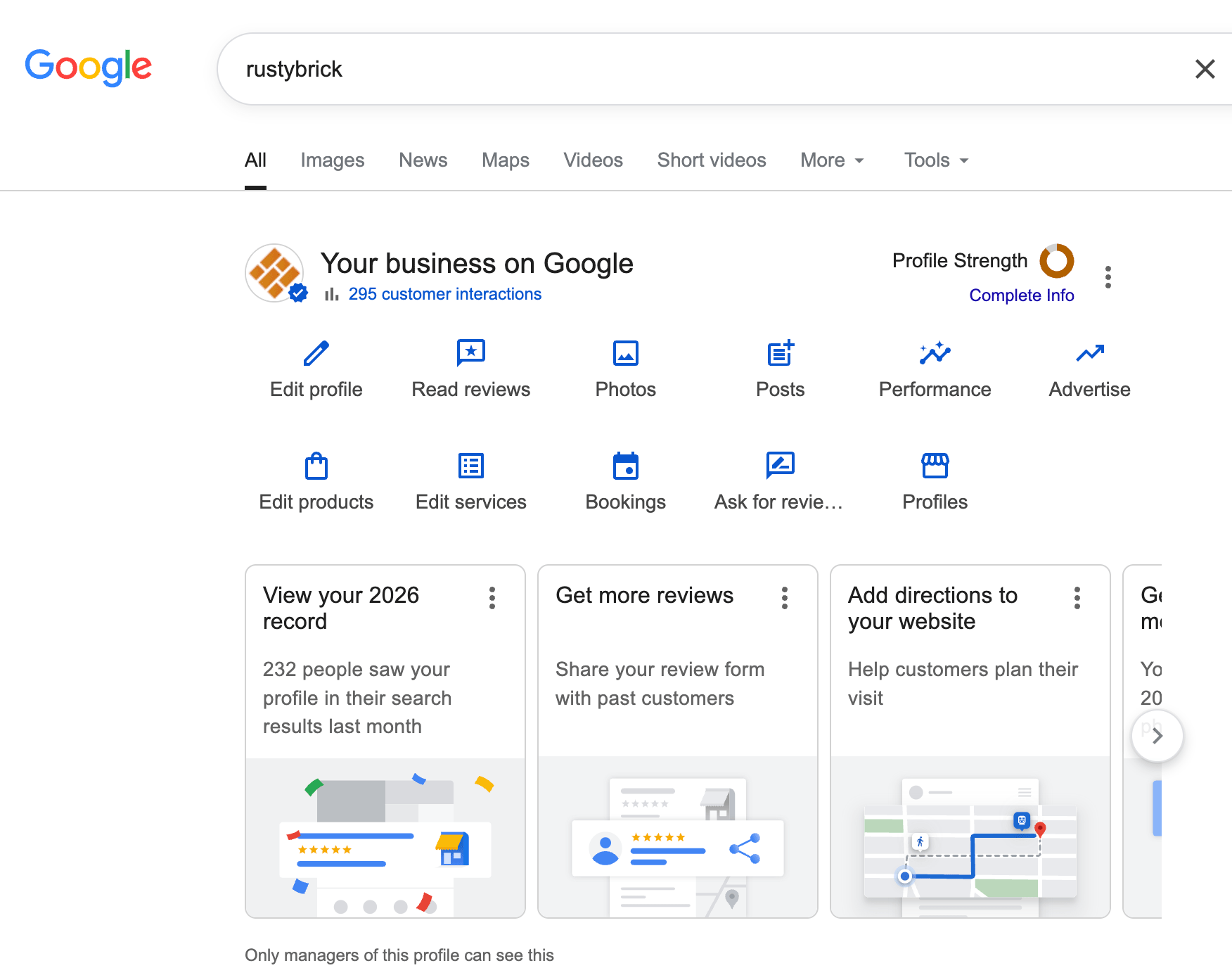Open the Performance sparkline icon
This screenshot has width=1232, height=975.
pyautogui.click(x=935, y=353)
